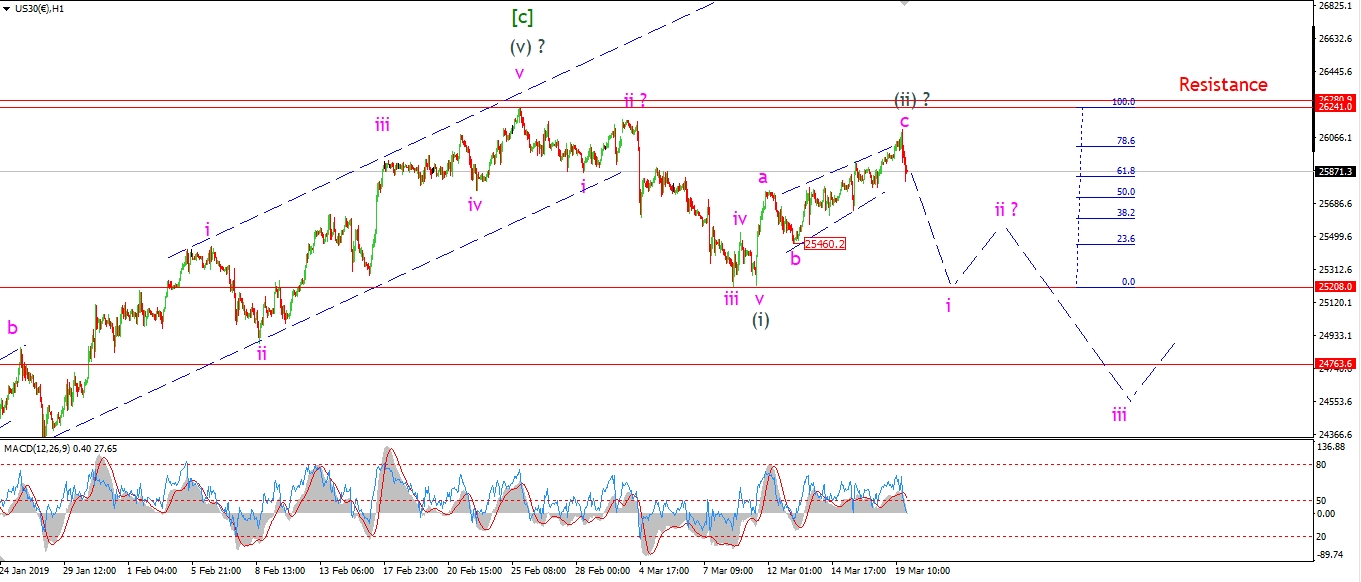The image size is (1361, 582).
Task: Click the 38.2 Fibonacci level label
Action: (x=1126, y=213)
